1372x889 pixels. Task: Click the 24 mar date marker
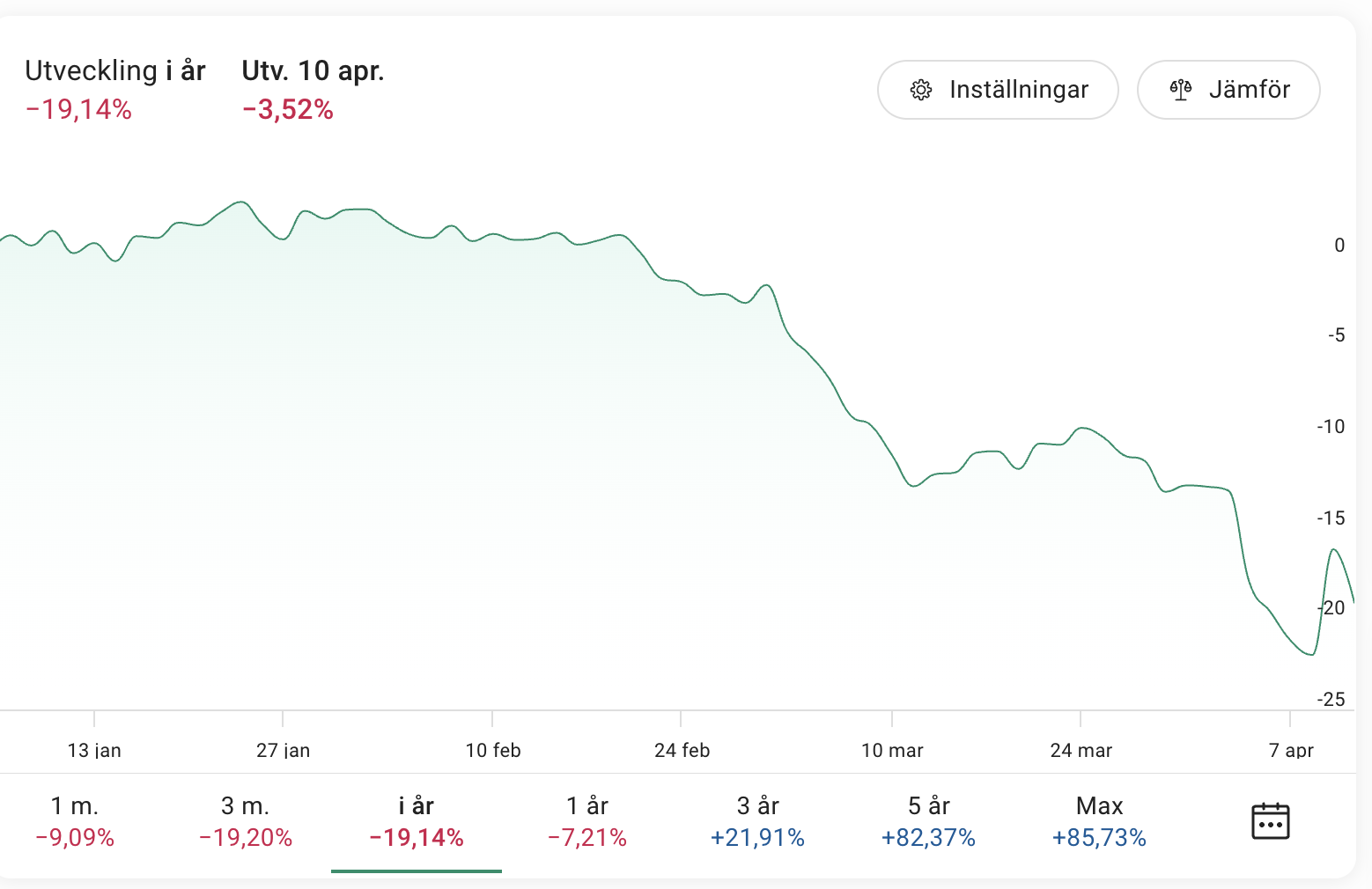pyautogui.click(x=1081, y=750)
